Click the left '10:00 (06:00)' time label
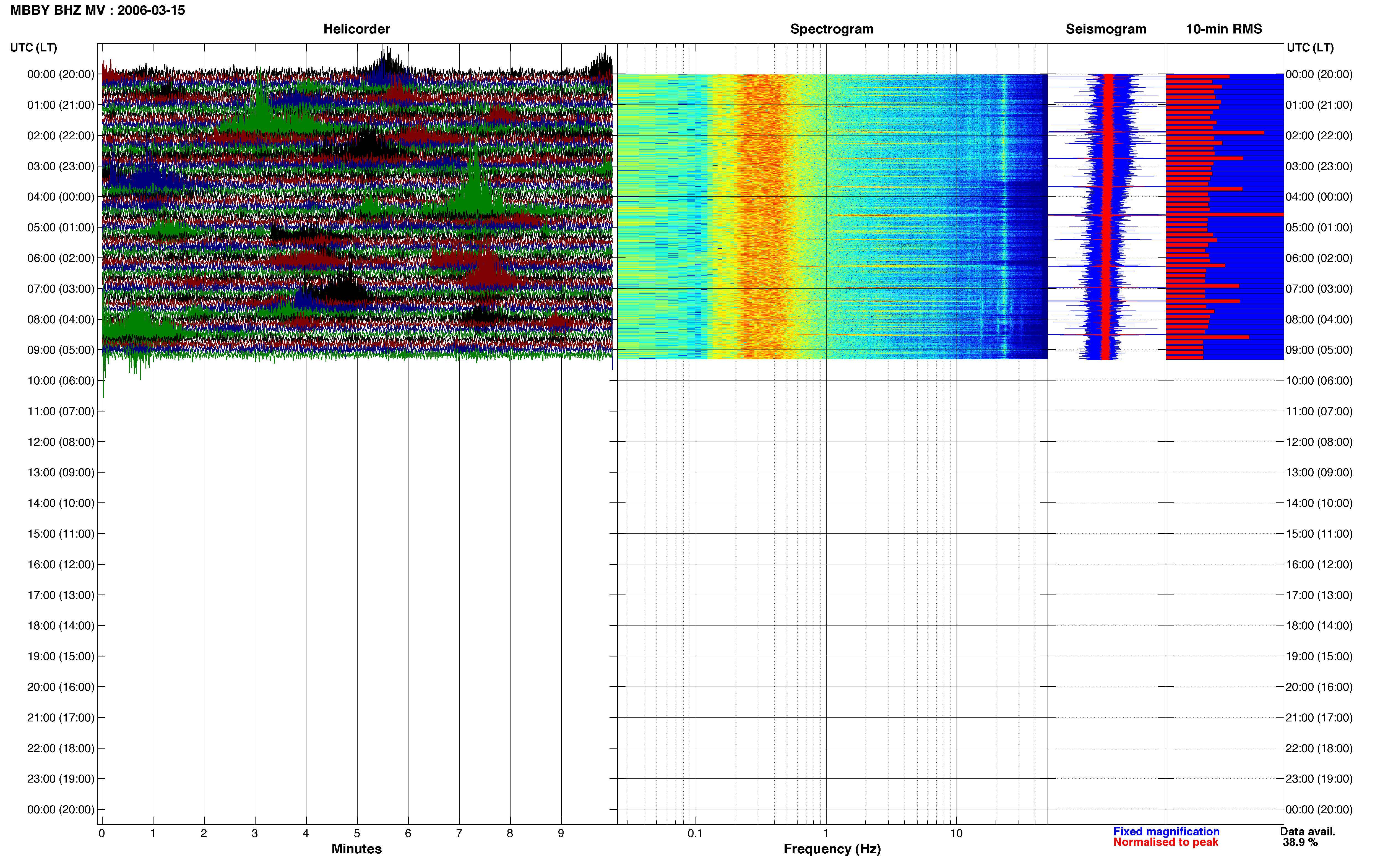The height and width of the screenshot is (868, 1388). click(61, 380)
